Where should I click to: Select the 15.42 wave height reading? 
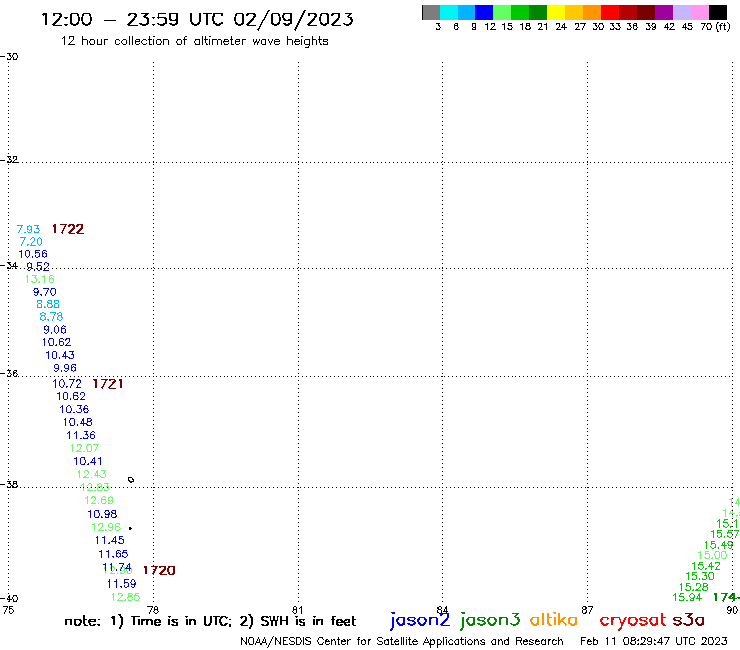click(706, 566)
